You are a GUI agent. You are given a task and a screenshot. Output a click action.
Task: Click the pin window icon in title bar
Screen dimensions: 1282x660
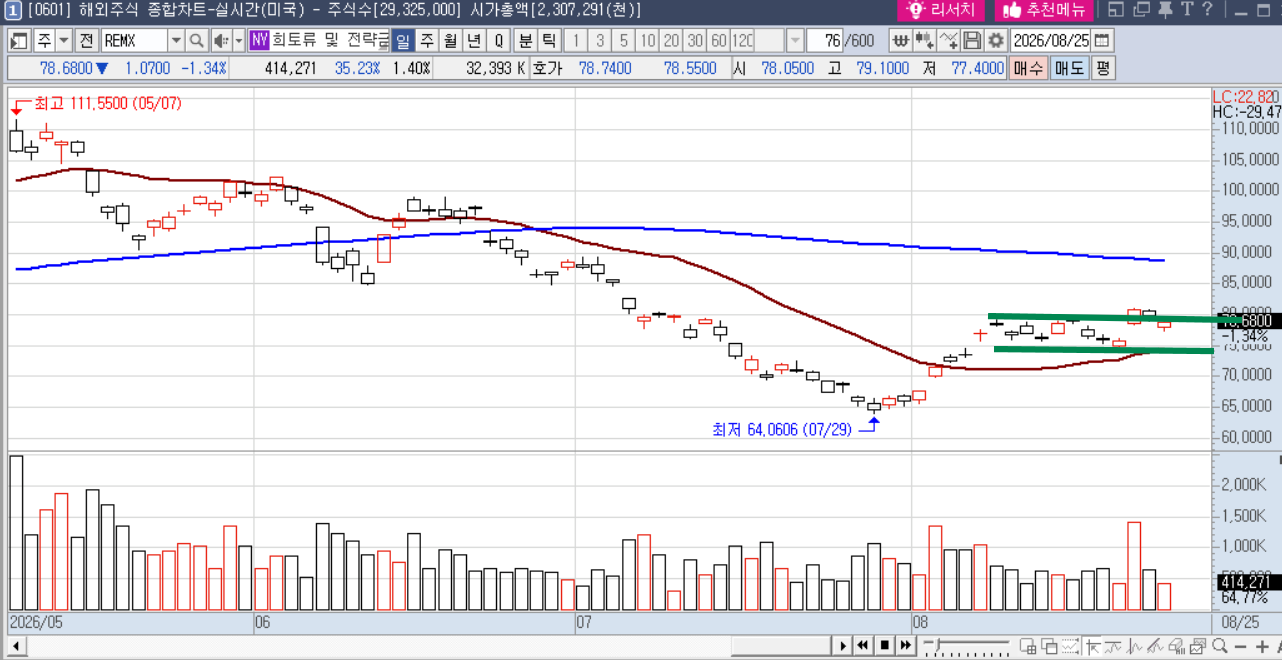pos(1163,10)
